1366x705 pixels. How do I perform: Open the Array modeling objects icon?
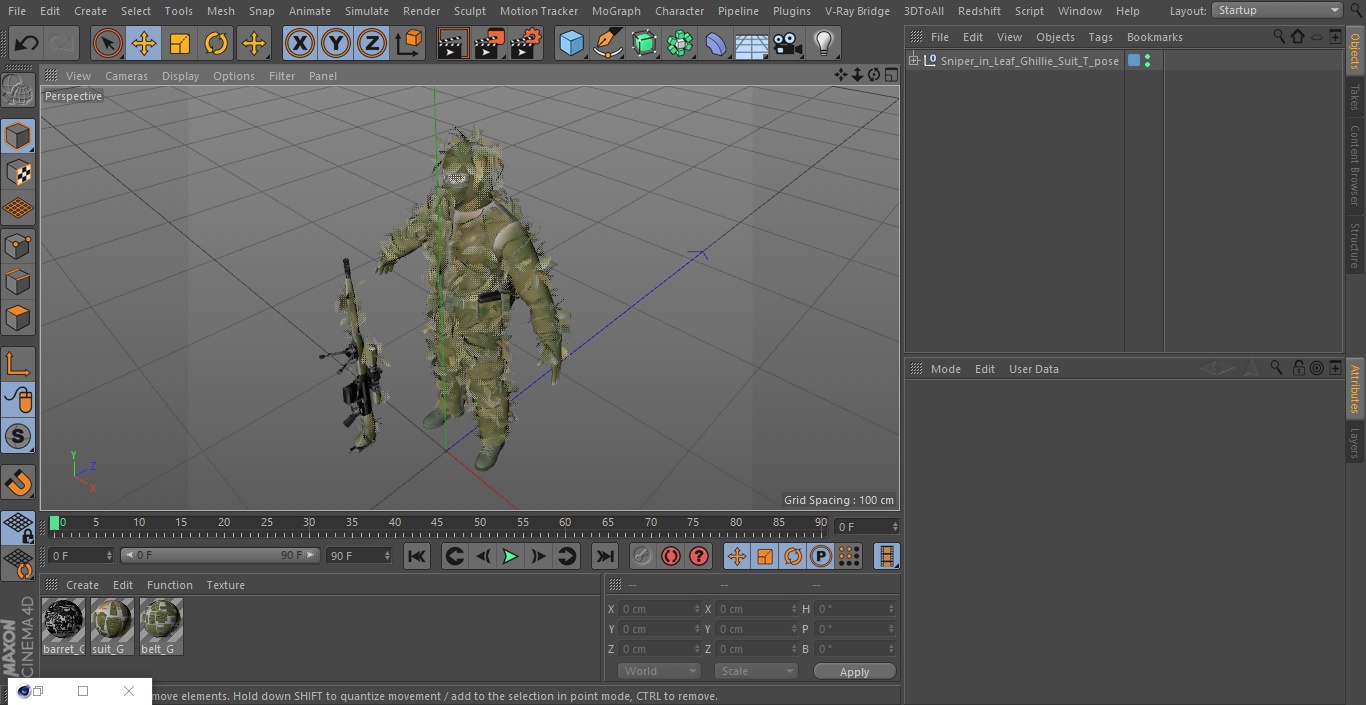pyautogui.click(x=680, y=44)
